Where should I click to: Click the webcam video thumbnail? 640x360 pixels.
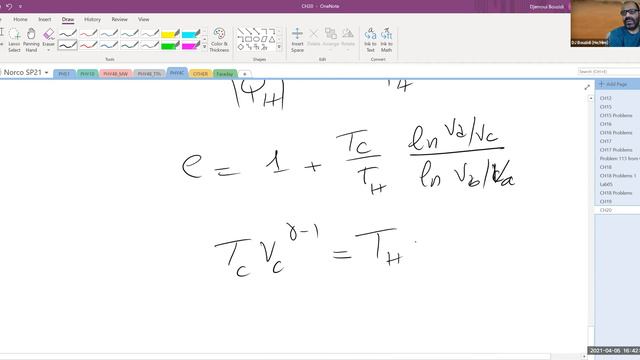coord(605,23)
